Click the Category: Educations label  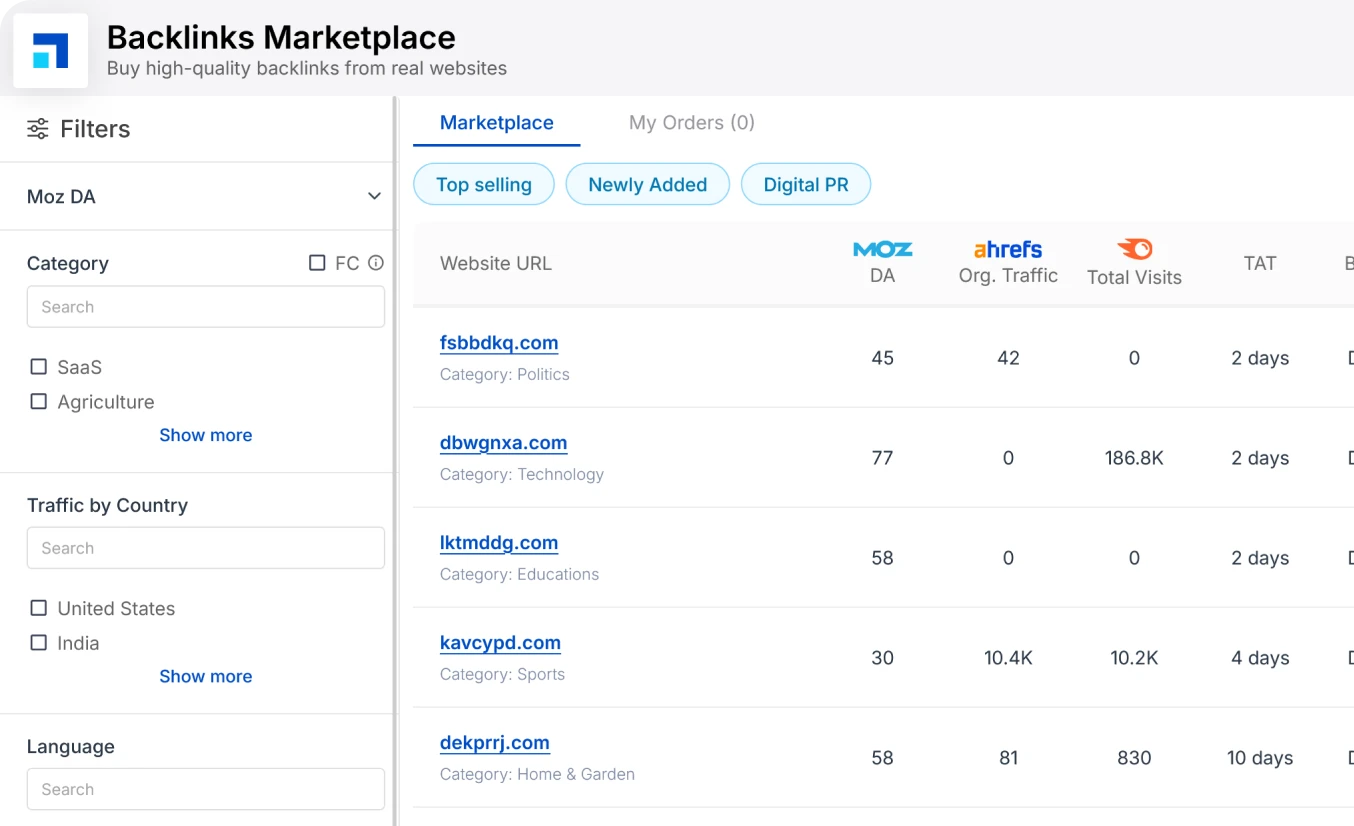click(520, 574)
